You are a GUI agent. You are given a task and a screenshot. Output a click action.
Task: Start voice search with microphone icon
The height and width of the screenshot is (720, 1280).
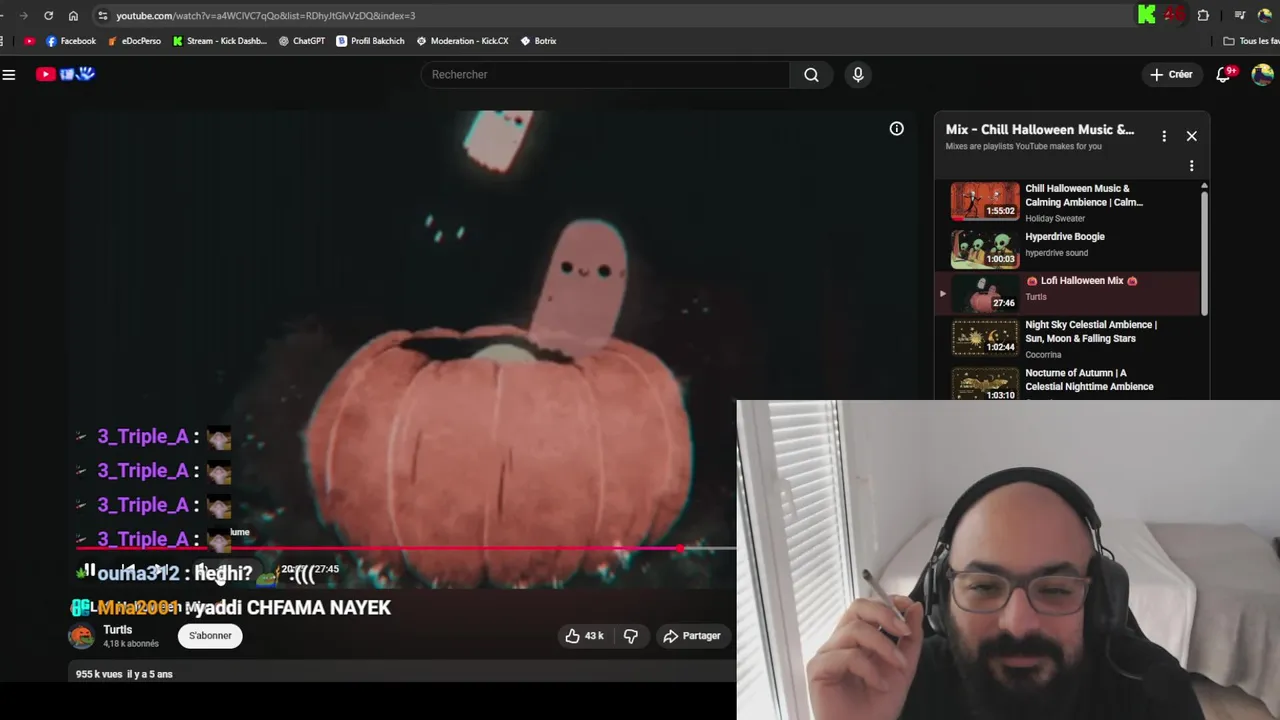858,74
